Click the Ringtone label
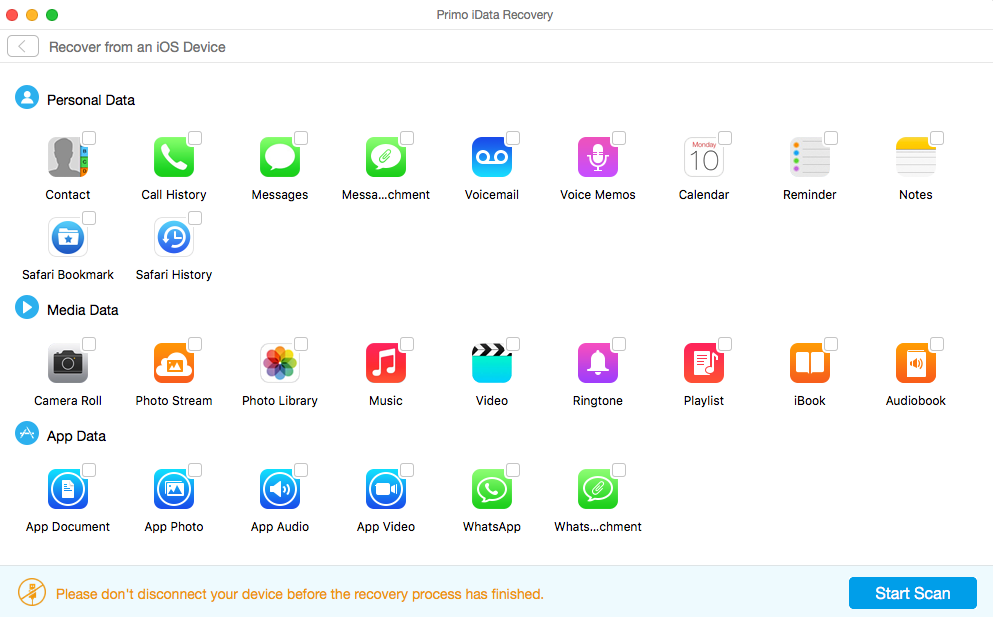This screenshot has height=617, width=993. pyautogui.click(x=597, y=400)
